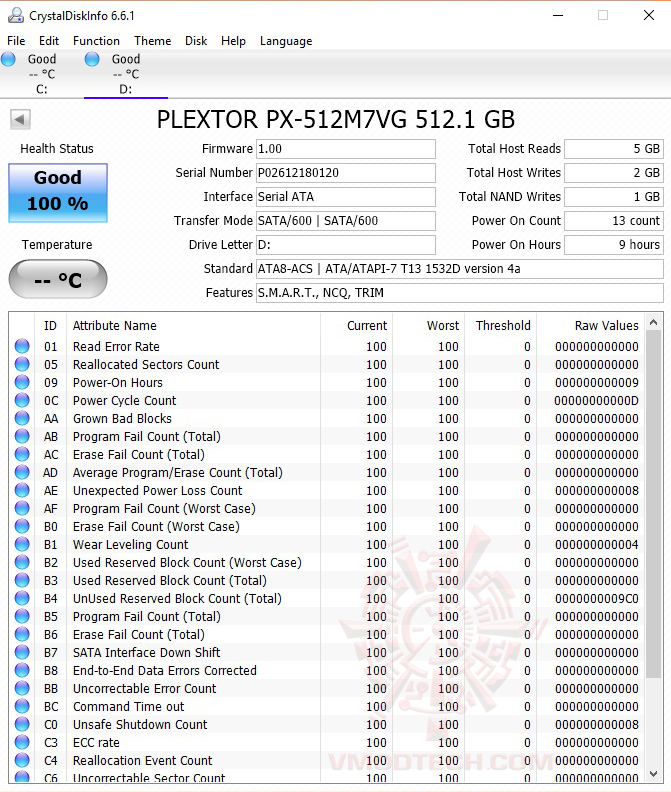The image size is (671, 792).
Task: Click the Standard field ATA8-ACS
Action: point(460,269)
